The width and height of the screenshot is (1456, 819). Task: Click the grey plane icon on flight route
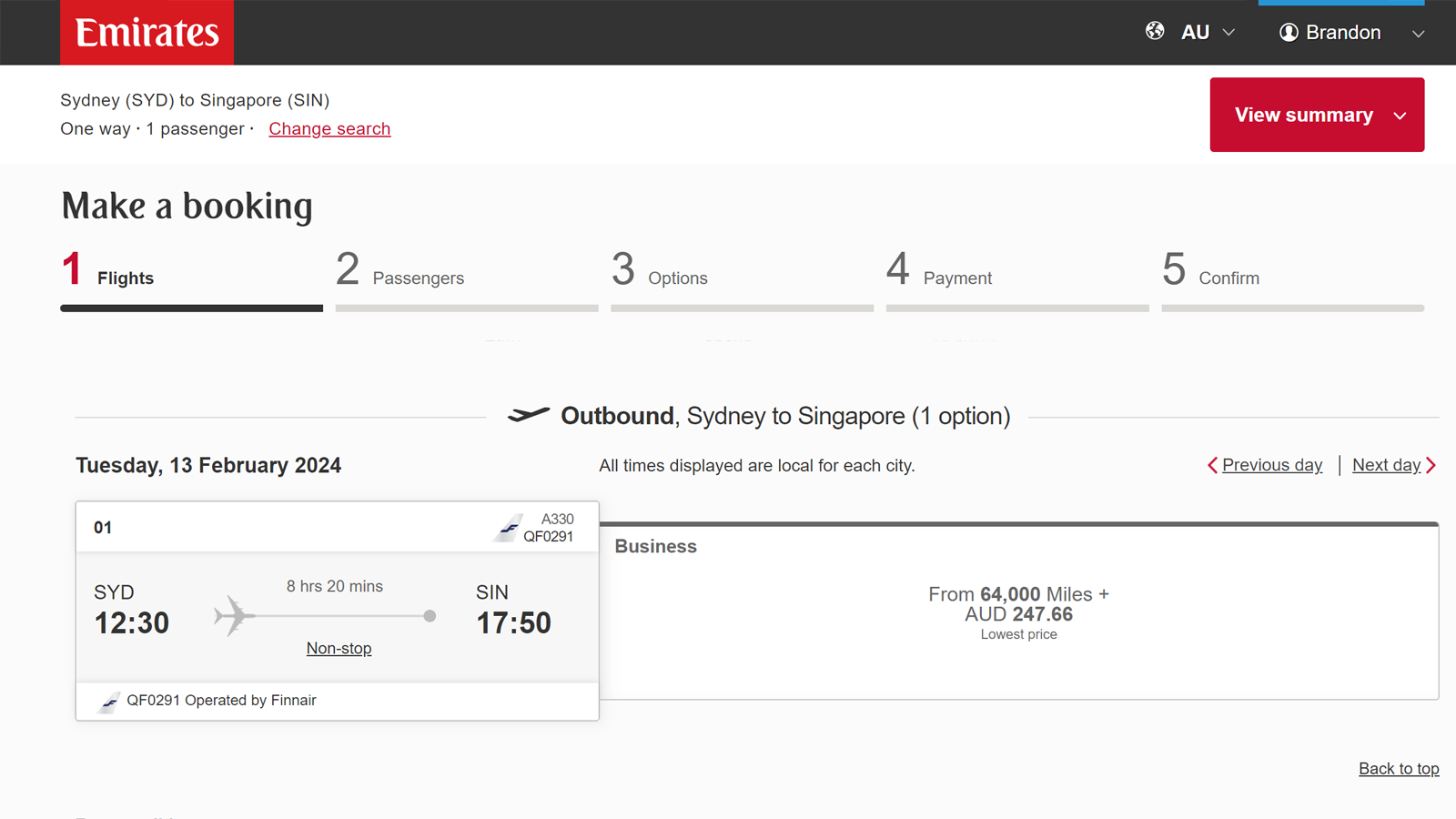[234, 616]
